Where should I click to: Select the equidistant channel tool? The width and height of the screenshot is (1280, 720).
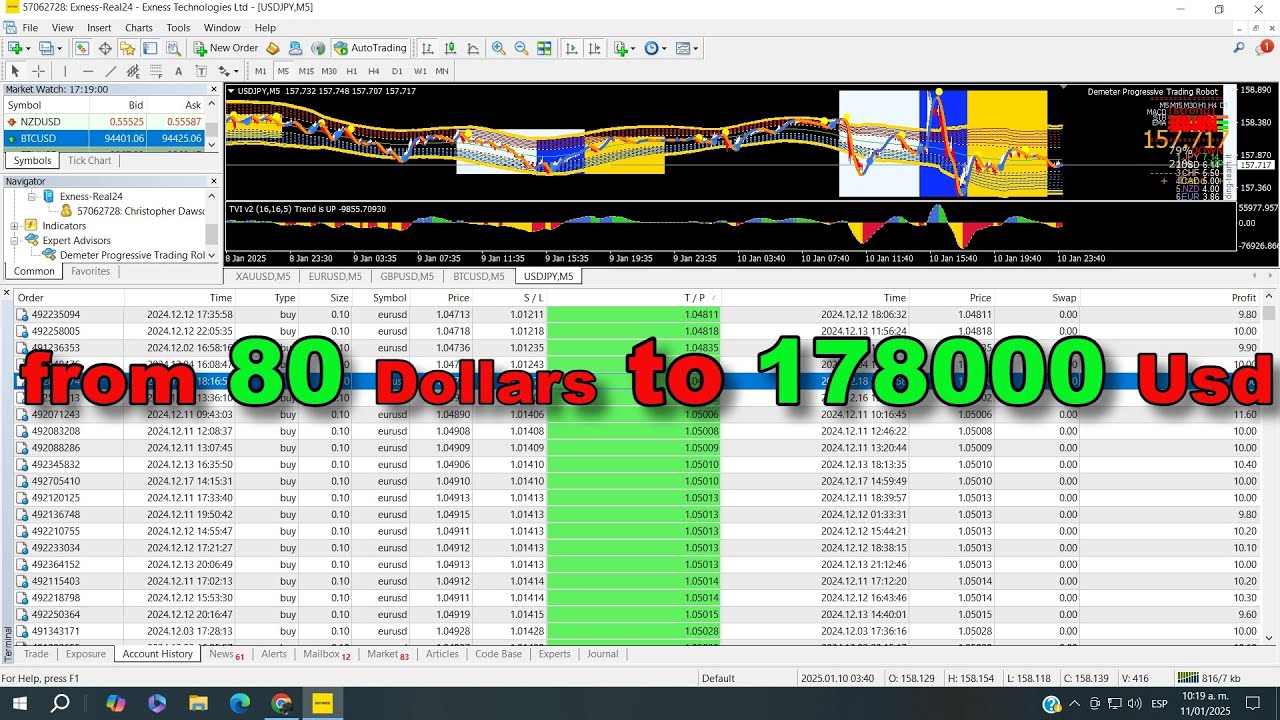(x=133, y=71)
